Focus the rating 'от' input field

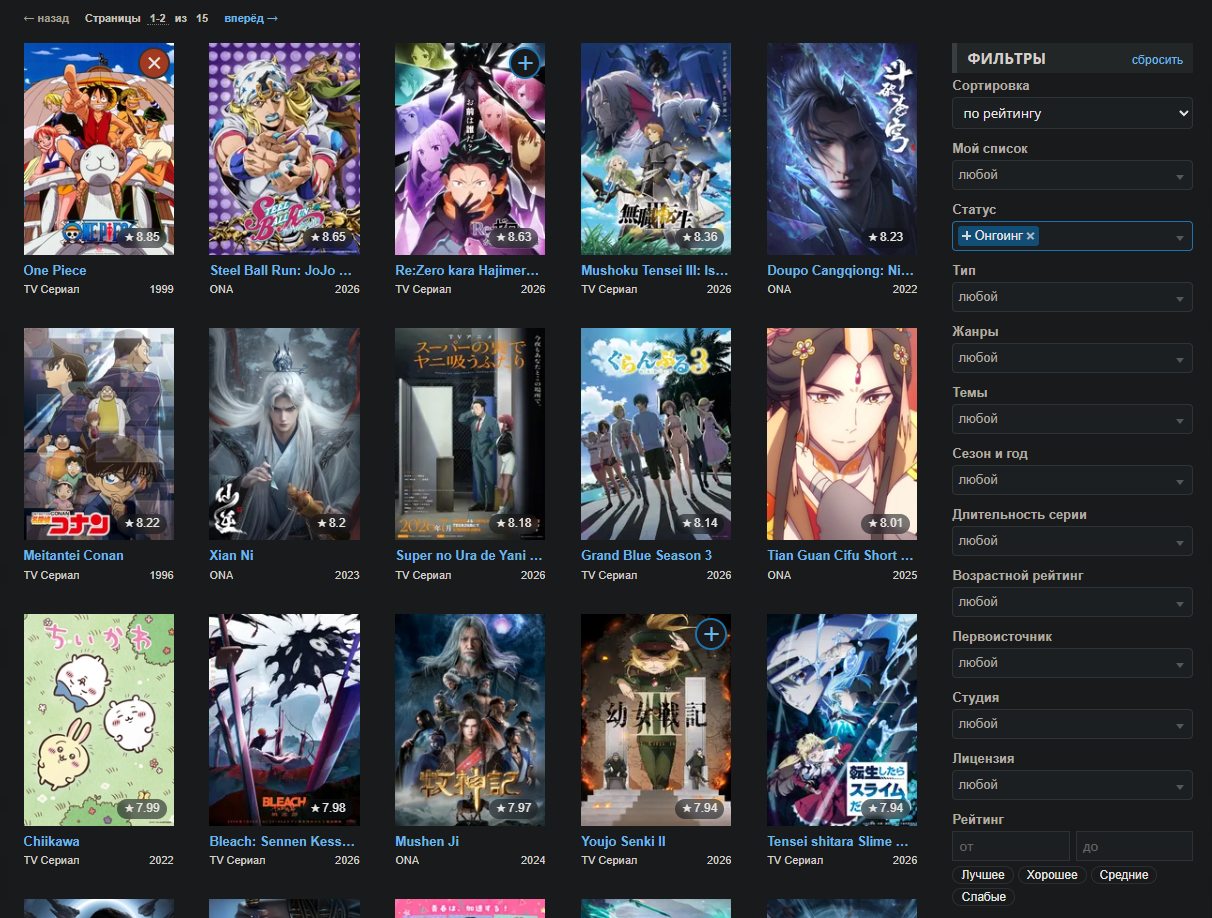point(1011,846)
